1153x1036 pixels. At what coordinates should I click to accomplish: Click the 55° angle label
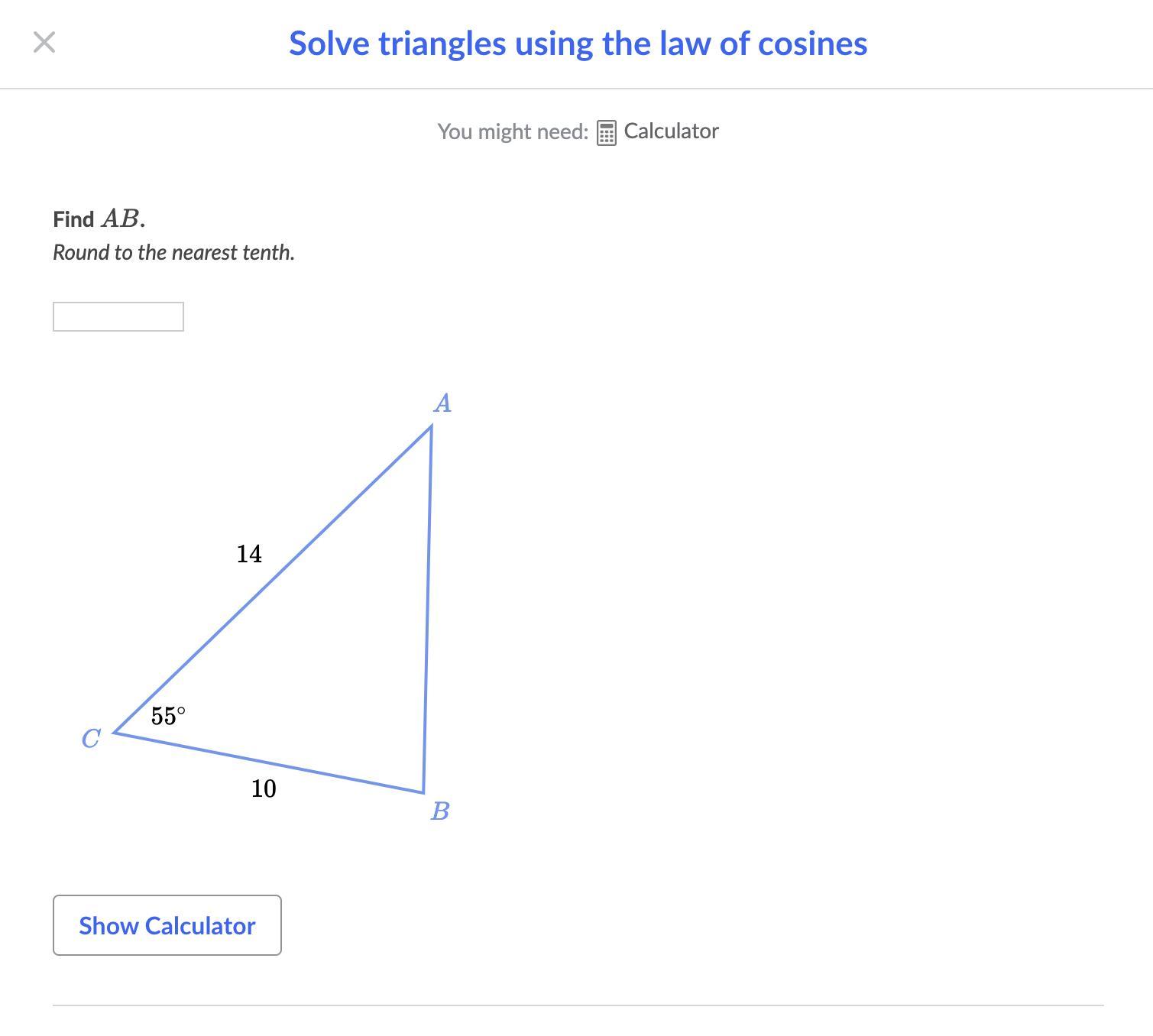click(x=168, y=716)
